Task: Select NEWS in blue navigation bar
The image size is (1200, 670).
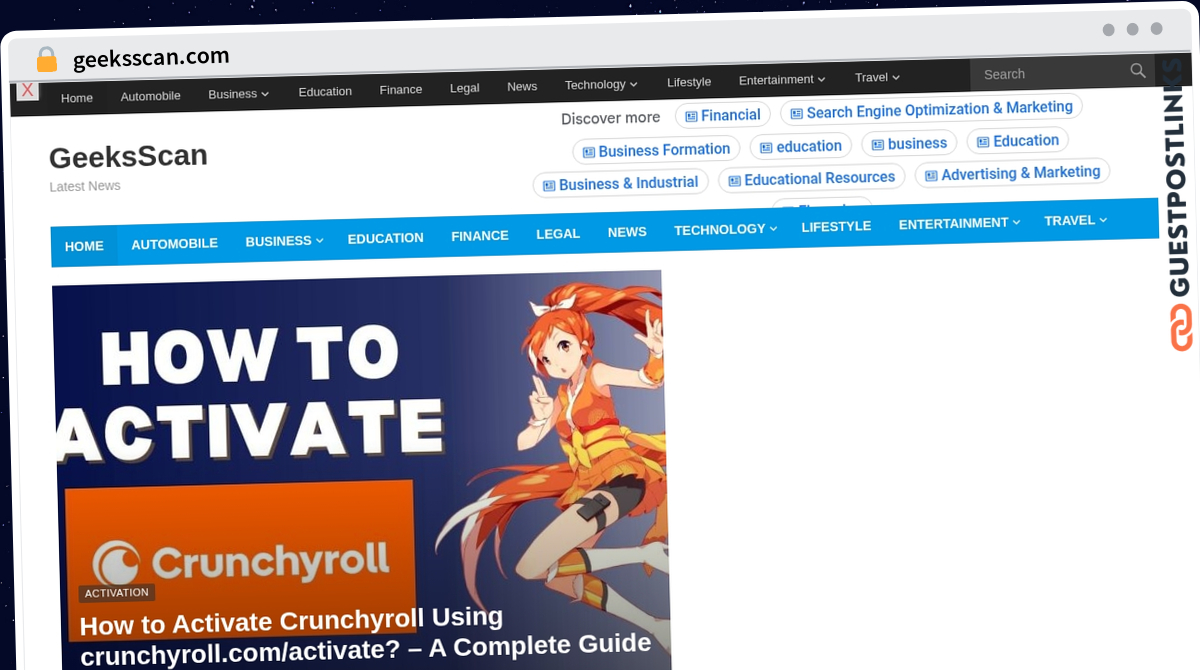Action: (627, 232)
